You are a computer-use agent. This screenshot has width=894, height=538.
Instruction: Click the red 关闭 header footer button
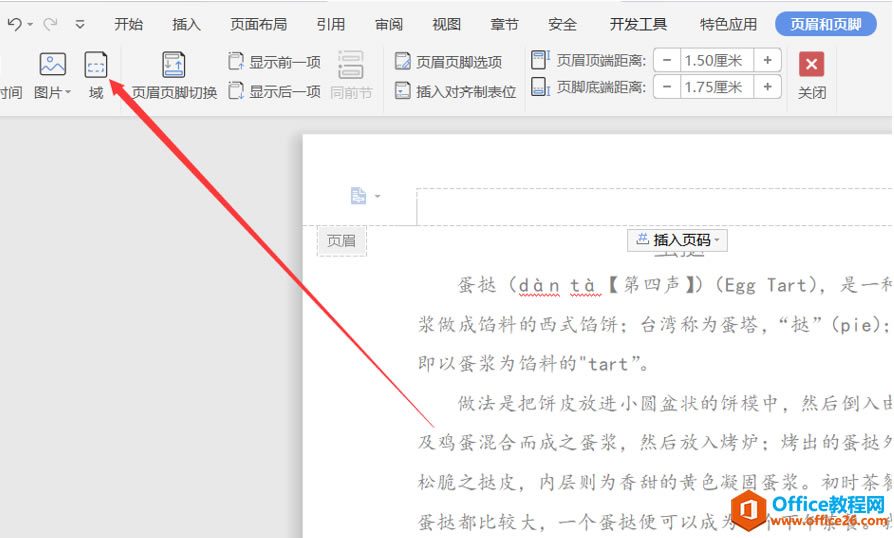coord(811,64)
